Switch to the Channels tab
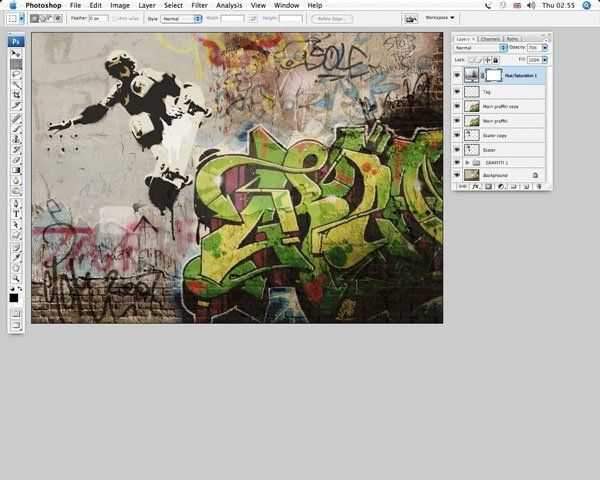This screenshot has height=480, width=600. pos(490,39)
